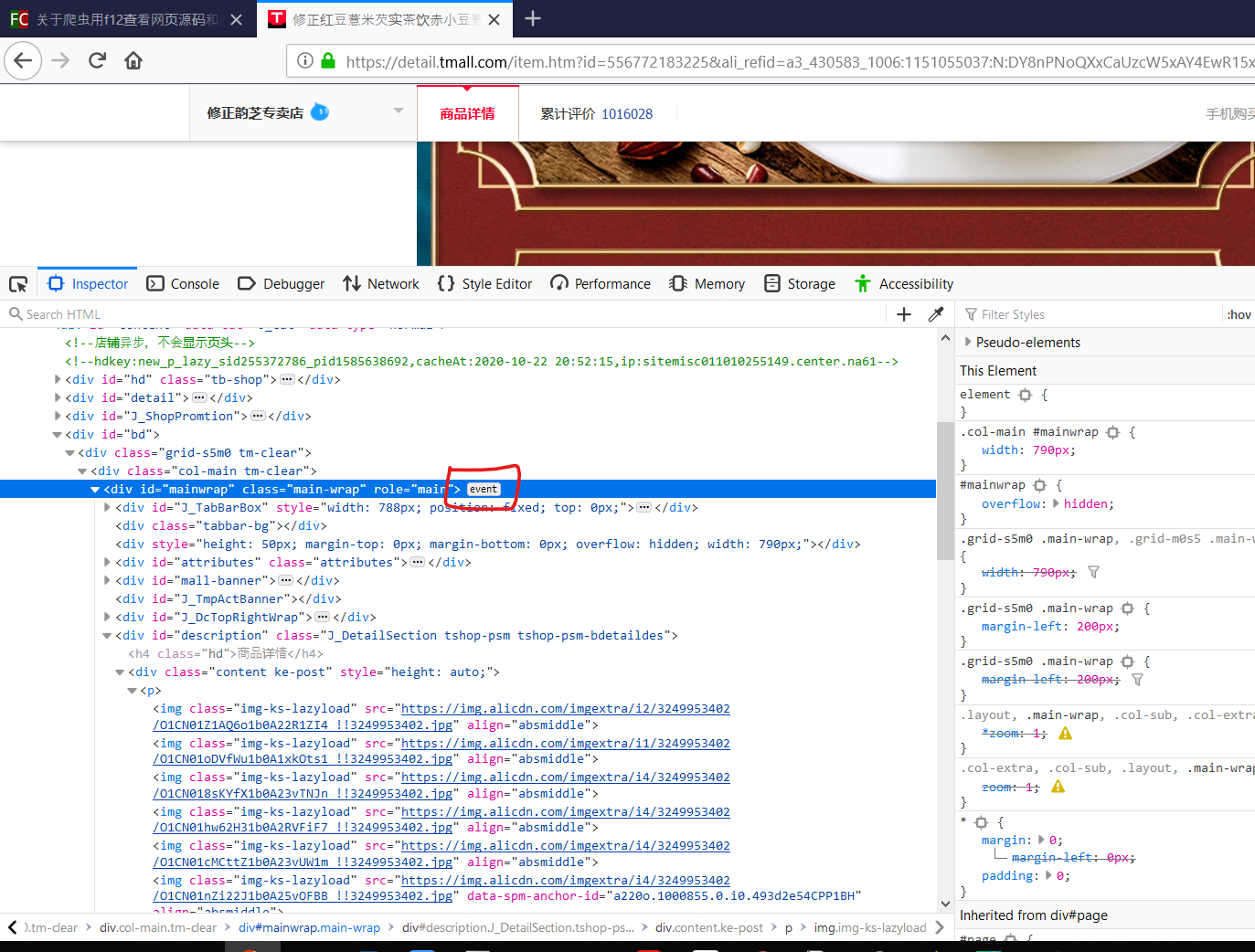Create a new node with plus icon
1255x952 pixels.
(904, 314)
